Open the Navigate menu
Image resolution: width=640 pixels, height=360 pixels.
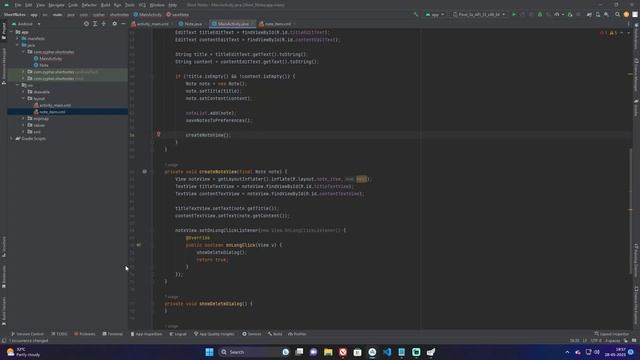click(57, 5)
